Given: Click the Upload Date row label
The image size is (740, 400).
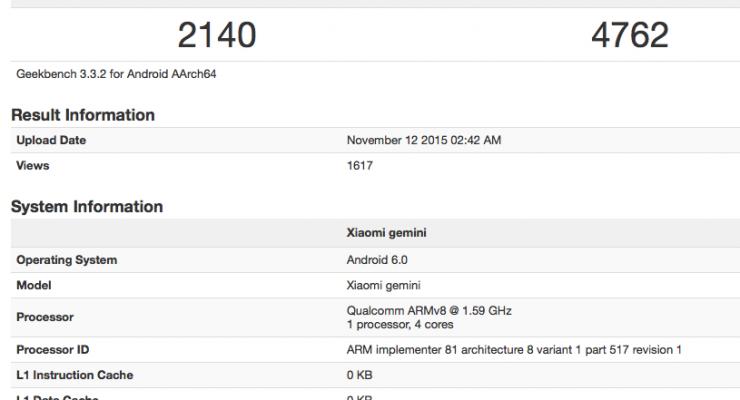Looking at the screenshot, I should click(51, 141).
